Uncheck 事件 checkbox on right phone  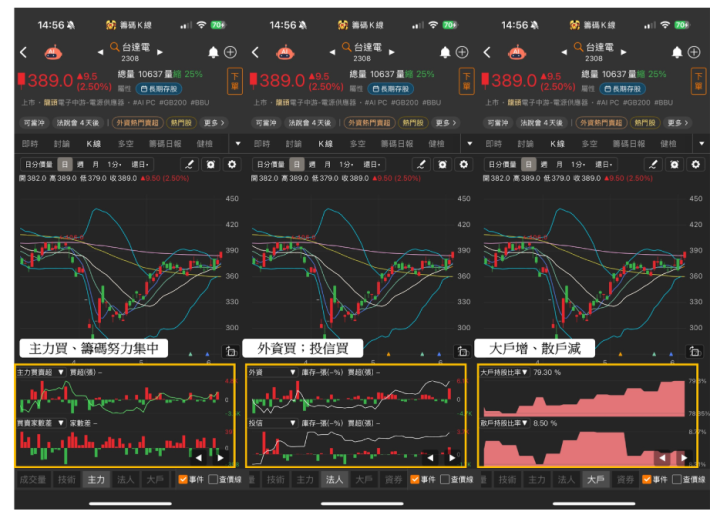(x=647, y=479)
